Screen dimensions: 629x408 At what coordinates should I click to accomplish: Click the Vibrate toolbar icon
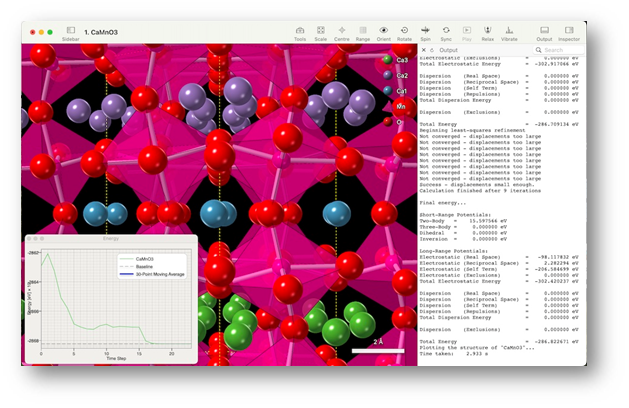pyautogui.click(x=509, y=31)
